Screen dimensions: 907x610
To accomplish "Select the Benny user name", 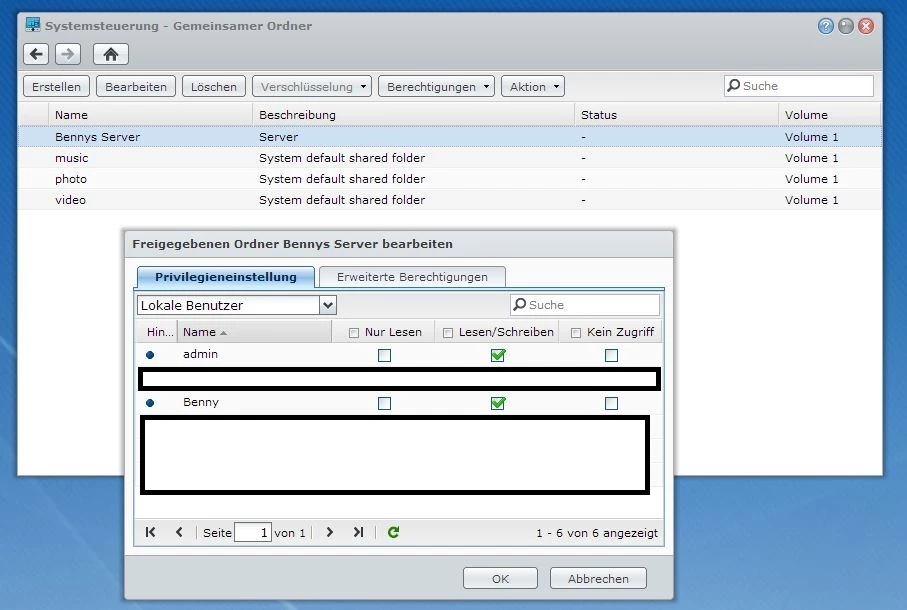I will [x=201, y=402].
